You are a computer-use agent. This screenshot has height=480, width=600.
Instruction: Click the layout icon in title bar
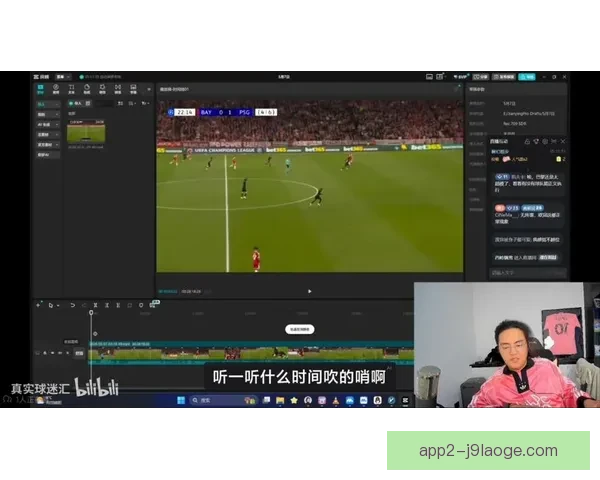[x=429, y=77]
